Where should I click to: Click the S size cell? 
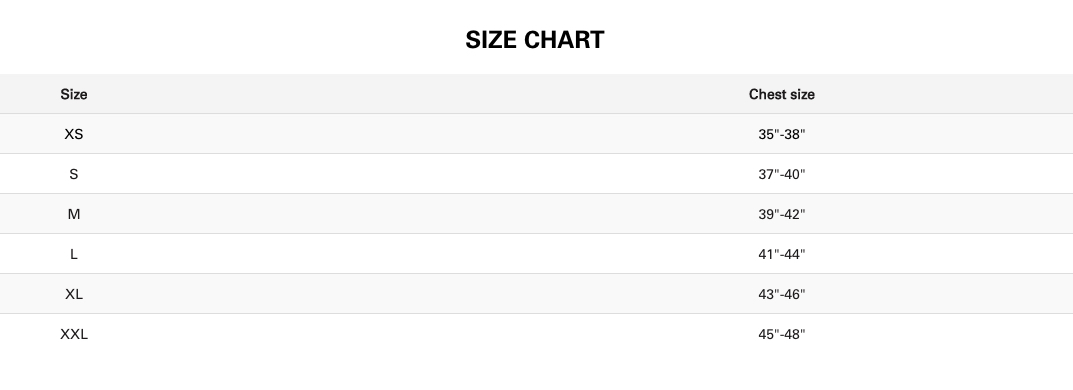pos(74,174)
